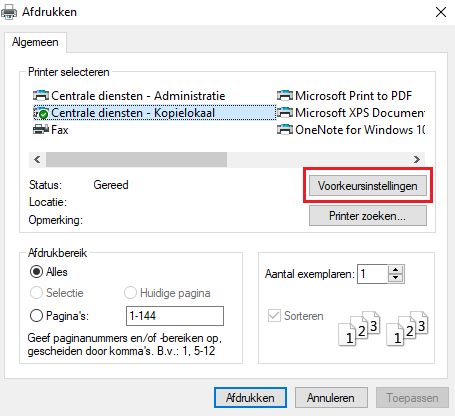Pick the Microsoft XPS Document printer icon

click(x=285, y=113)
